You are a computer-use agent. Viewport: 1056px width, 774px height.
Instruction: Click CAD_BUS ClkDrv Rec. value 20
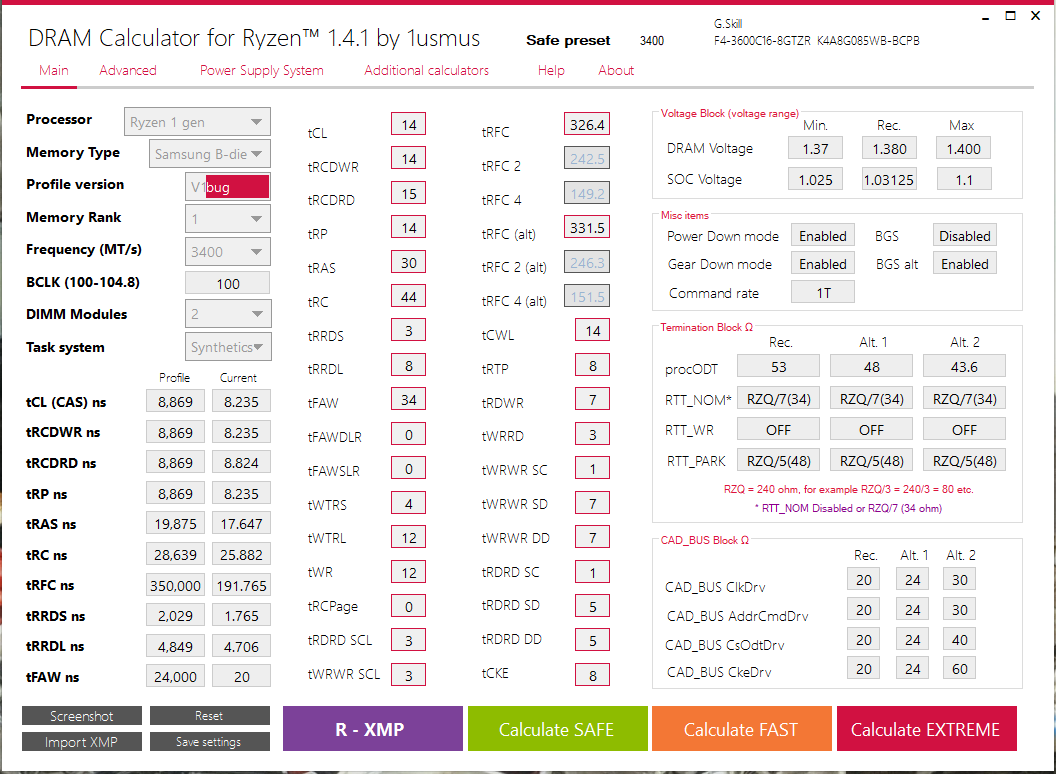863,579
